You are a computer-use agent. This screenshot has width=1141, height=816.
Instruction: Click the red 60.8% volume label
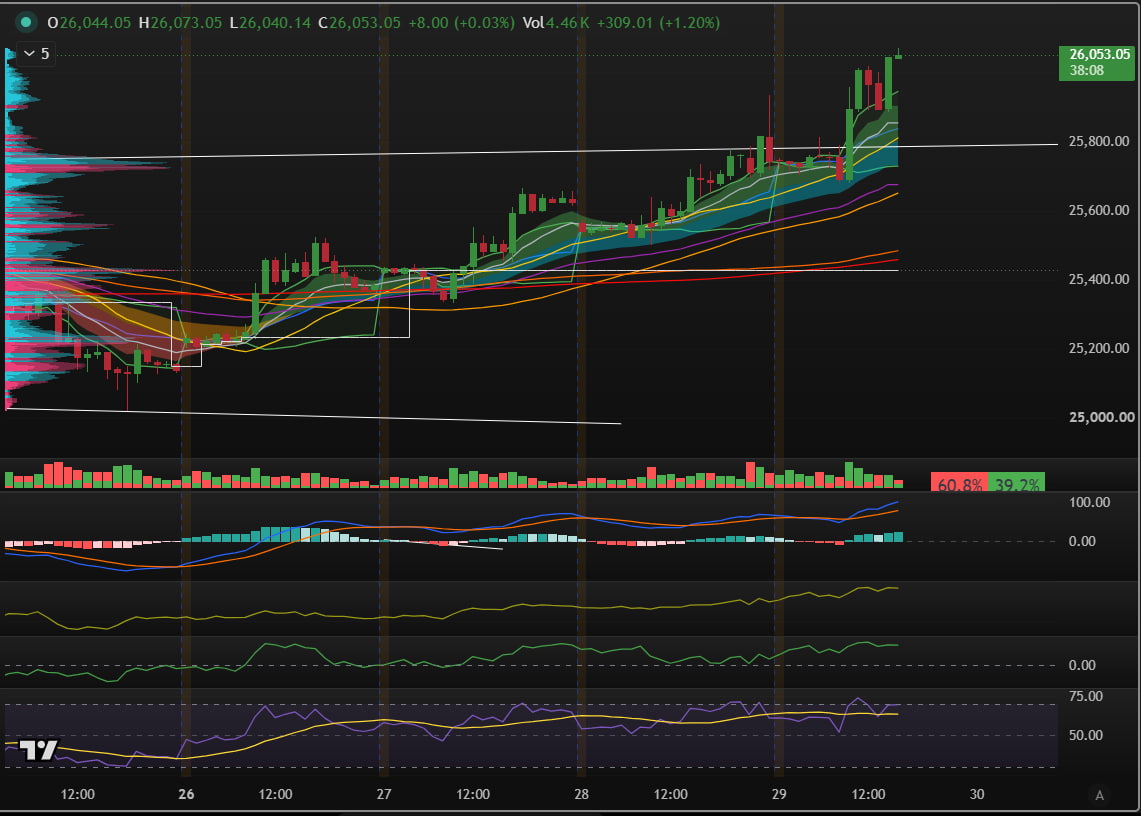(x=959, y=483)
